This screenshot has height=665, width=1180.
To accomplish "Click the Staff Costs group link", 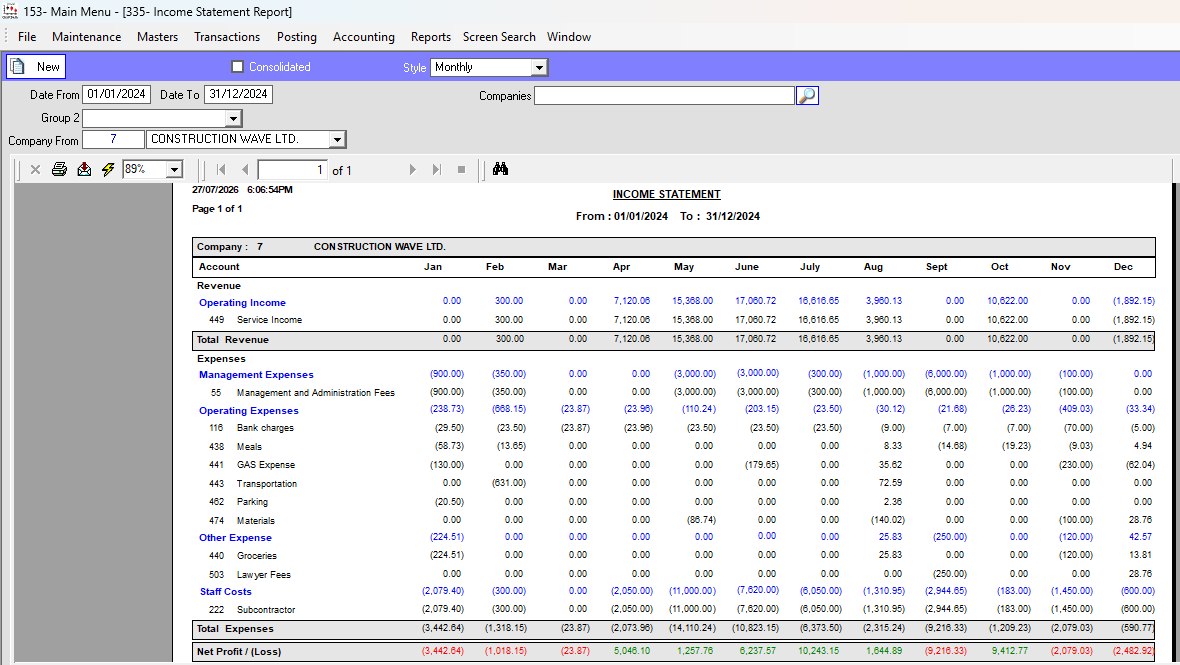I will (226, 592).
